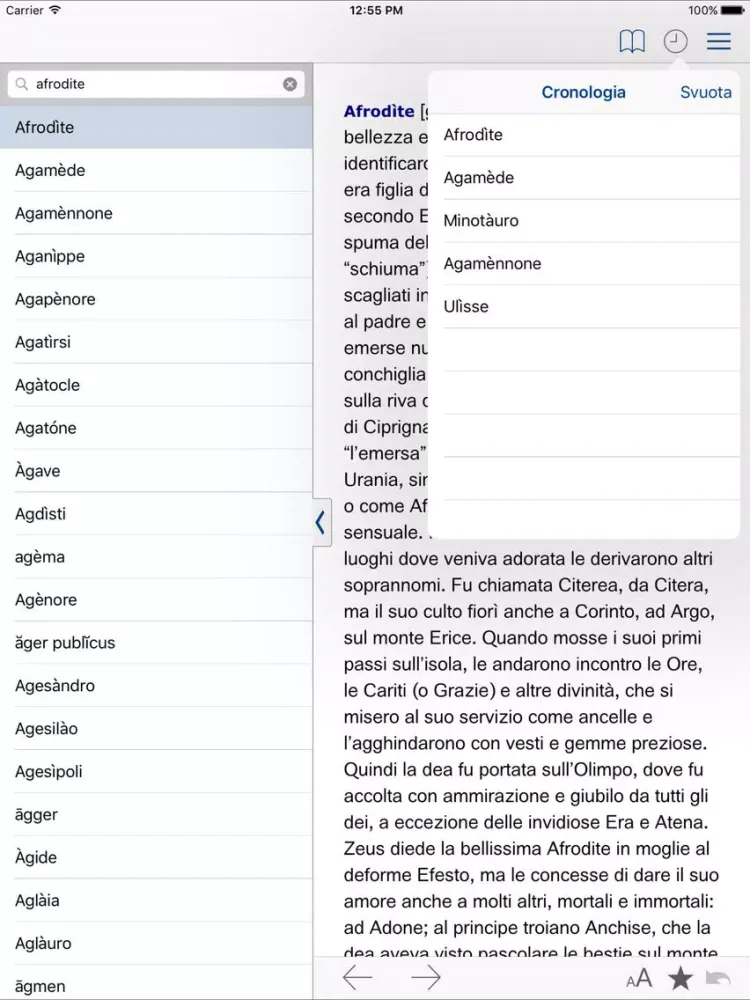Add entry to favorites with the star

pyautogui.click(x=680, y=978)
